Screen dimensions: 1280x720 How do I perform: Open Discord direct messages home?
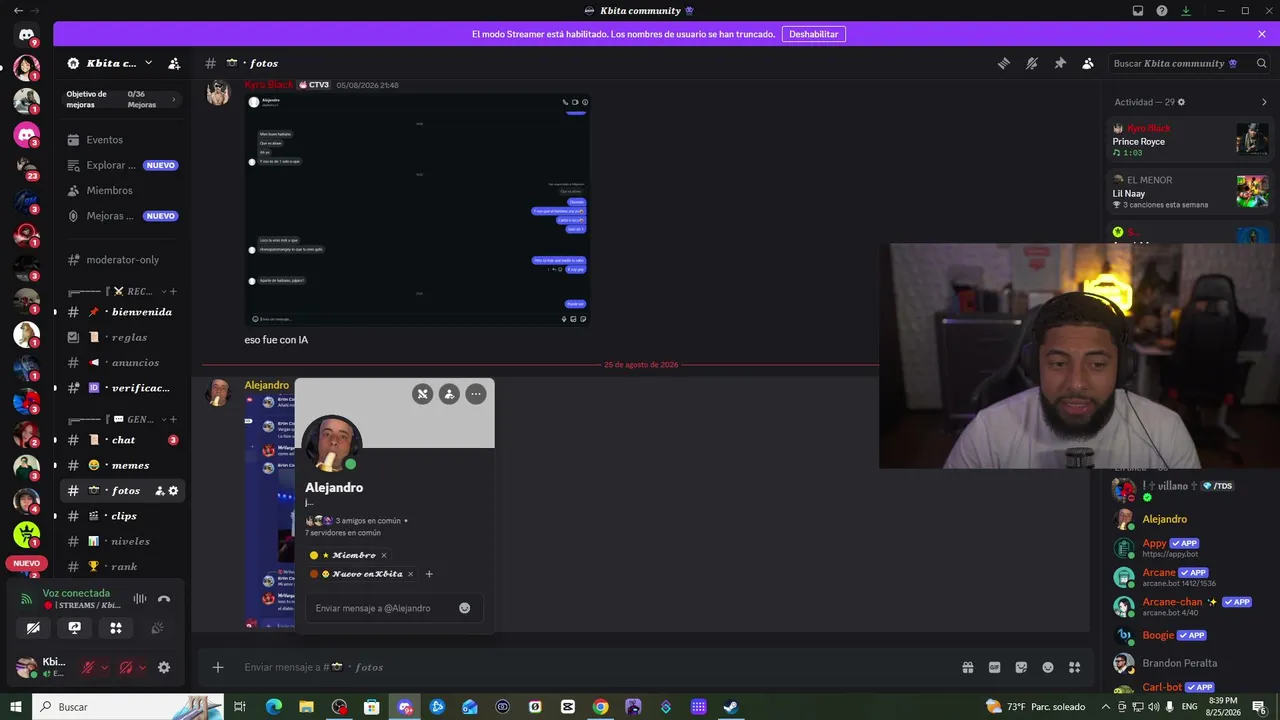tap(26, 35)
